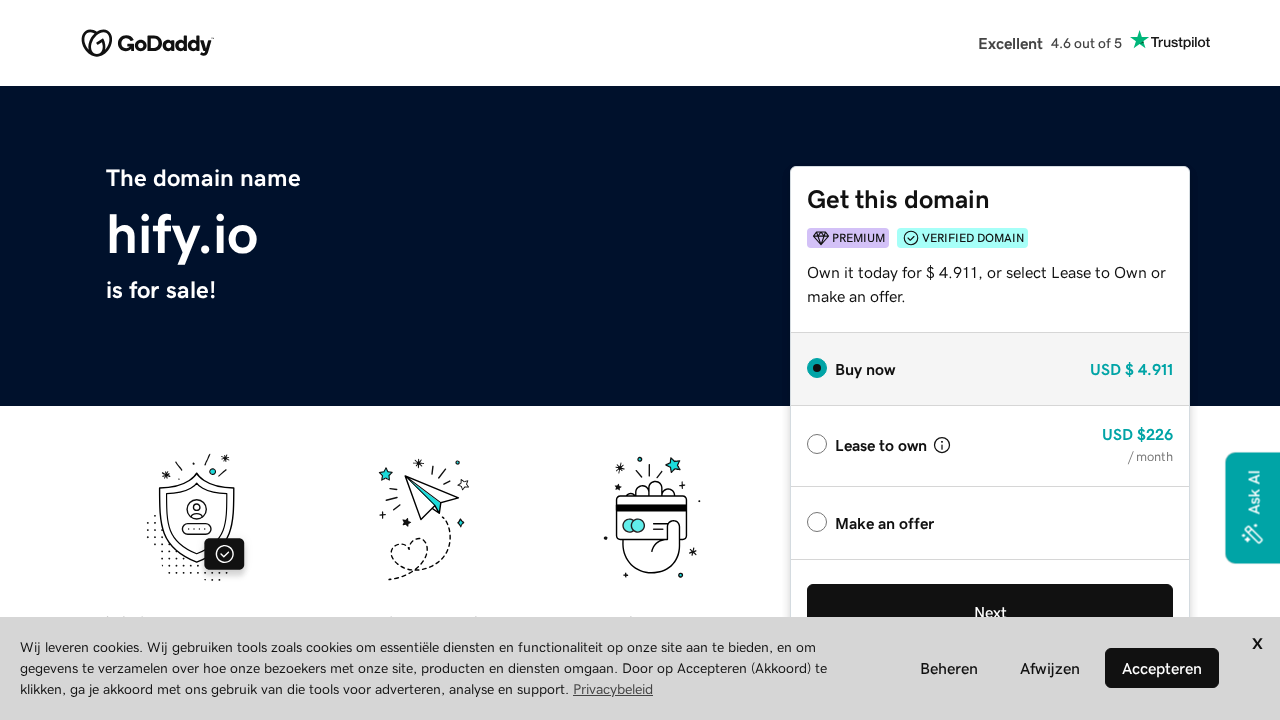Open cookie settings via Beheren
This screenshot has height=720, width=1280.
point(948,668)
